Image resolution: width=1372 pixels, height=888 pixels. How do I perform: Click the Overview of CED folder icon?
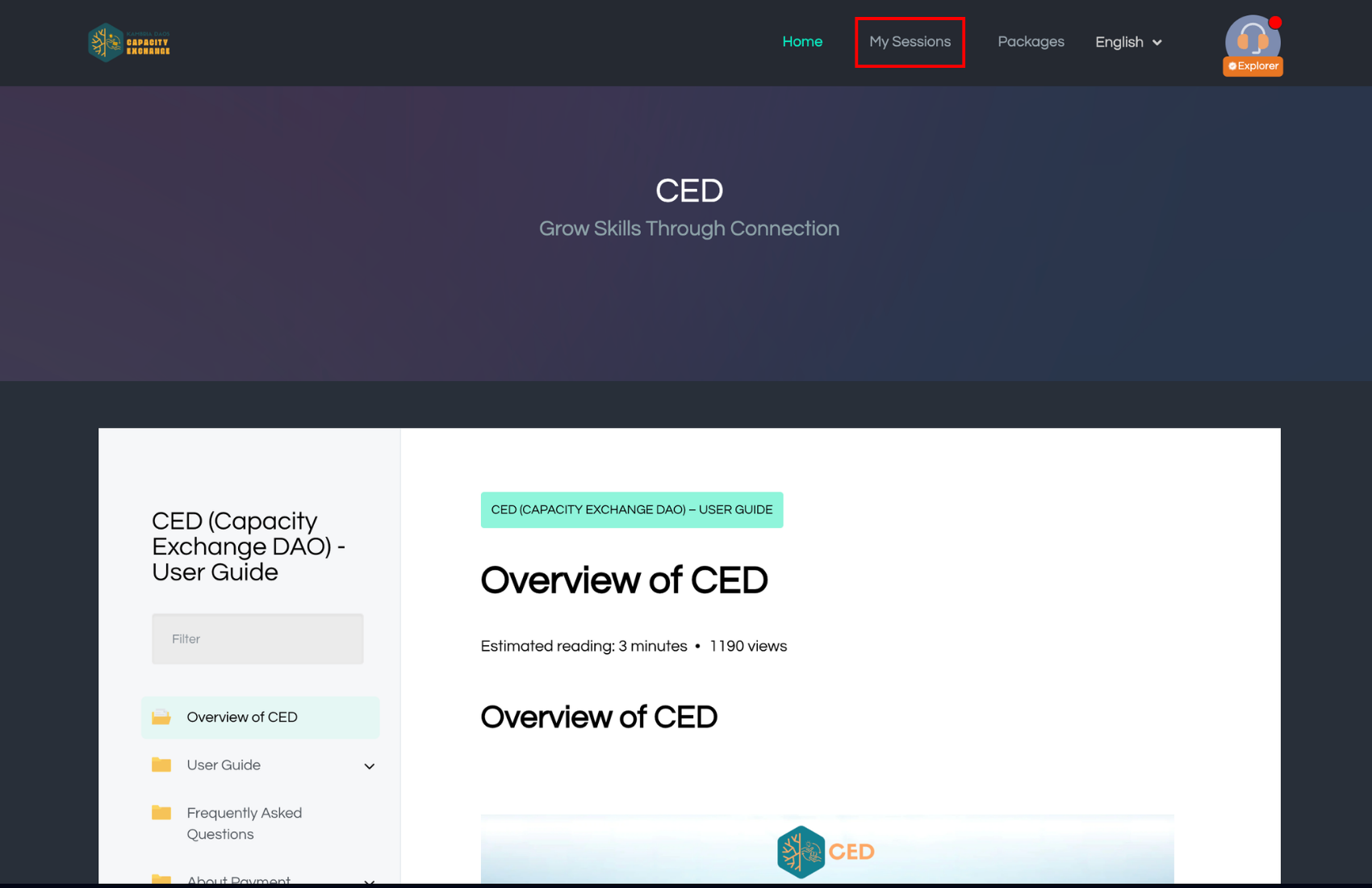click(x=161, y=717)
